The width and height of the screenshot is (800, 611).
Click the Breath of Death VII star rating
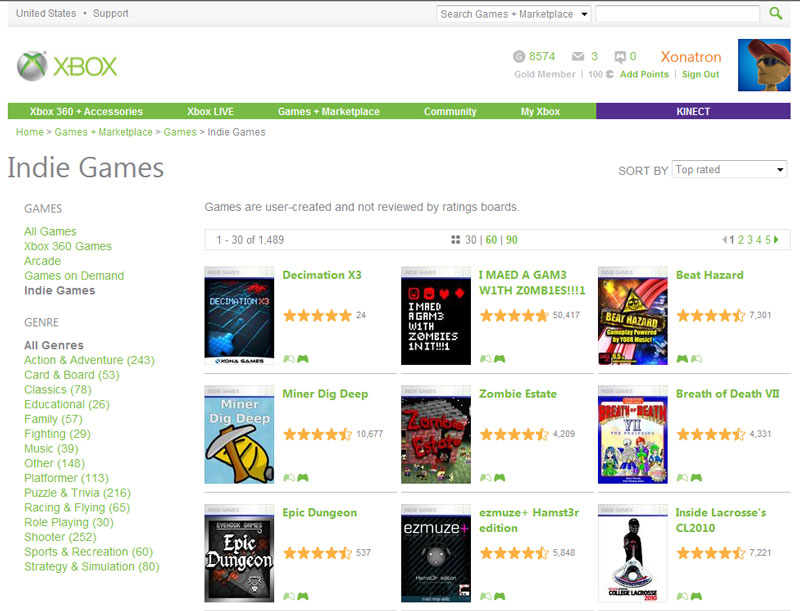[x=711, y=434]
